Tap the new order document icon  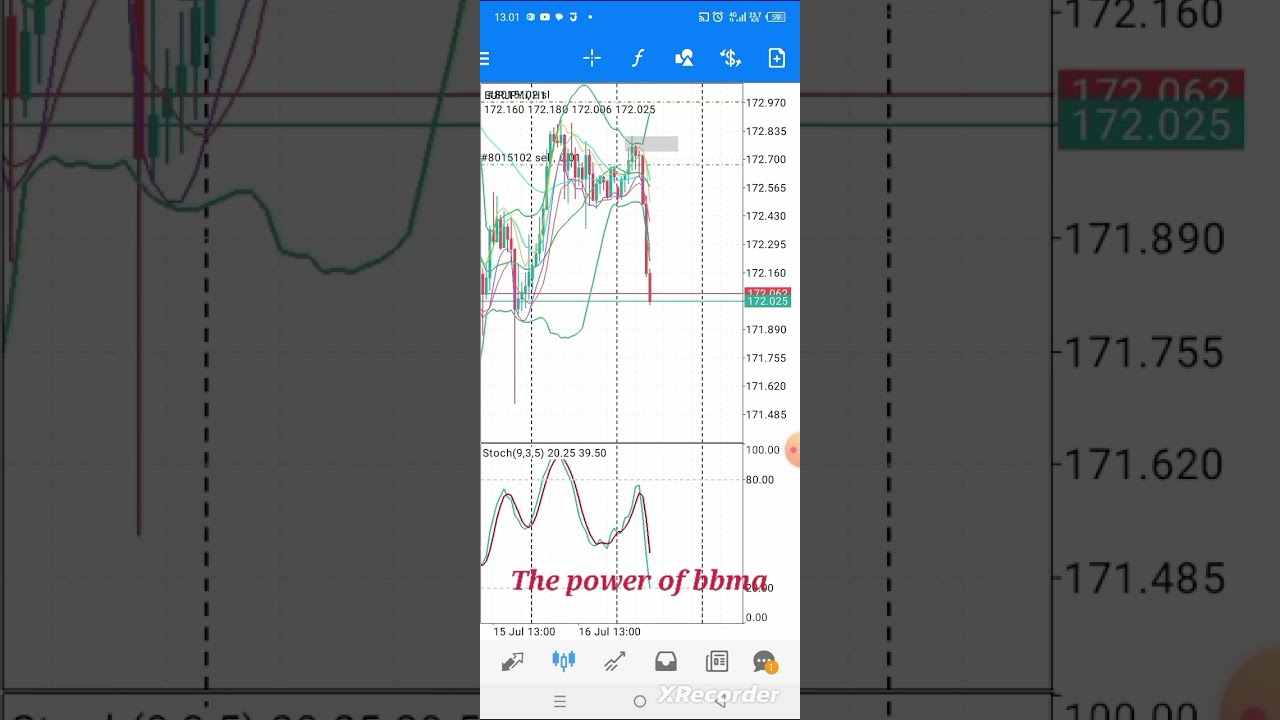pos(777,59)
